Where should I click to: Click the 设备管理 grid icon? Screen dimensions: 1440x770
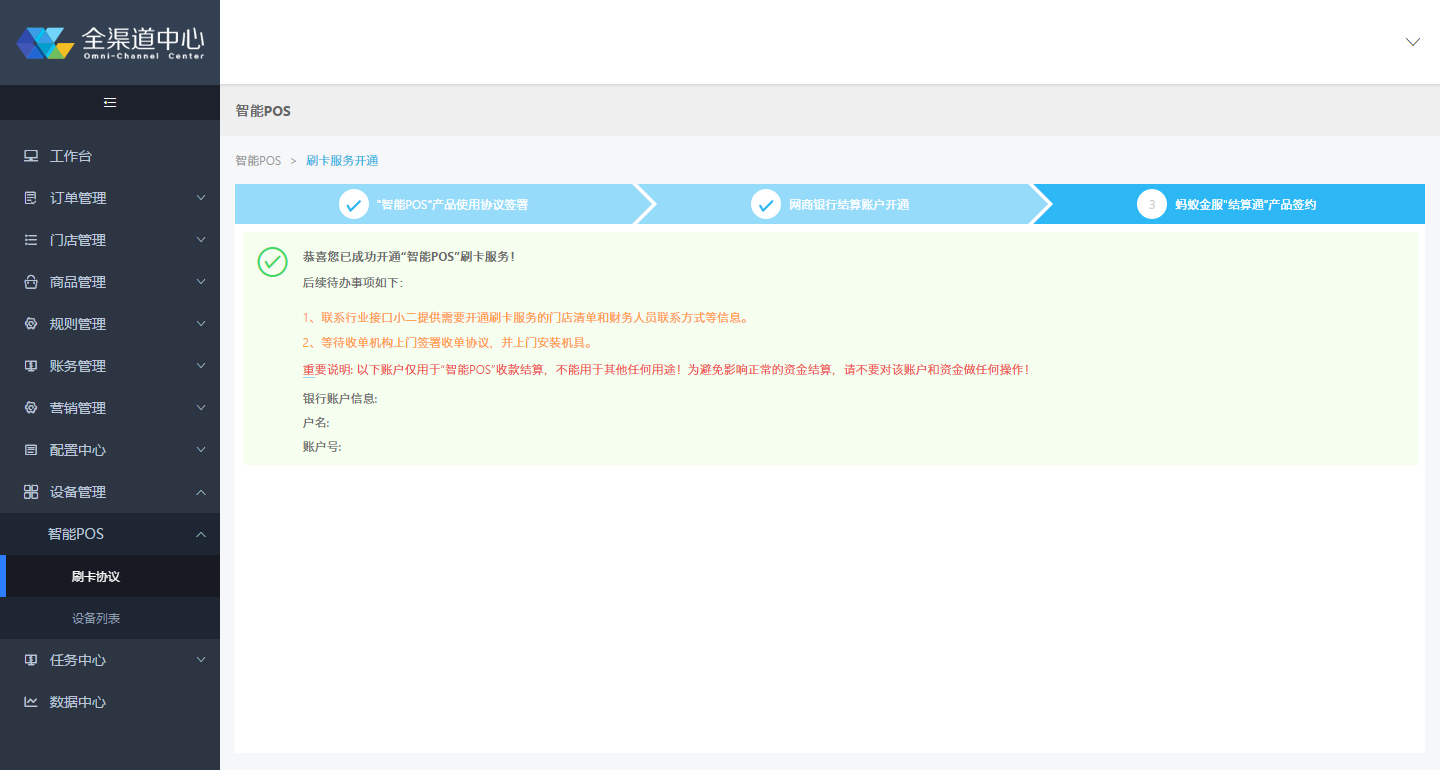(x=31, y=492)
